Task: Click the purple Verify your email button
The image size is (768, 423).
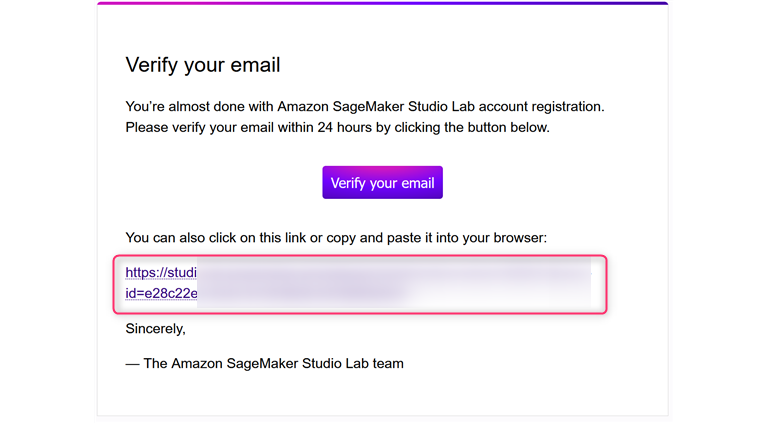Action: click(x=382, y=183)
